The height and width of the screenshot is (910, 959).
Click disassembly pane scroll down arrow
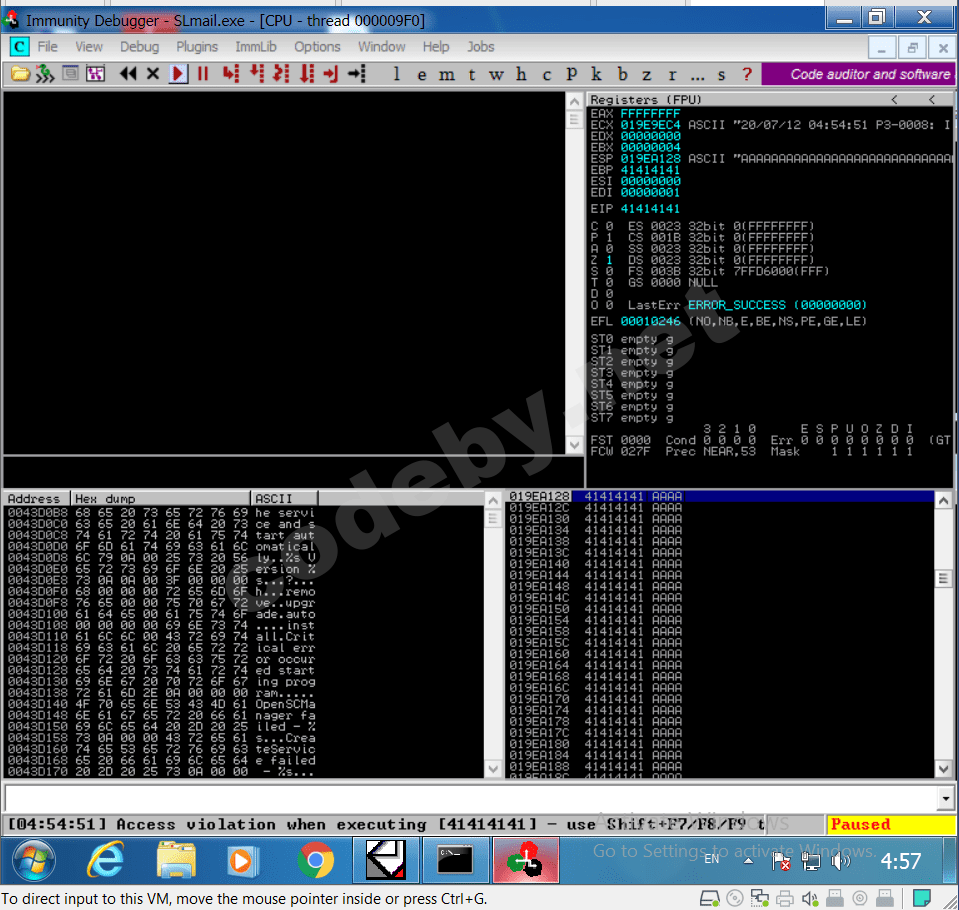click(x=574, y=445)
